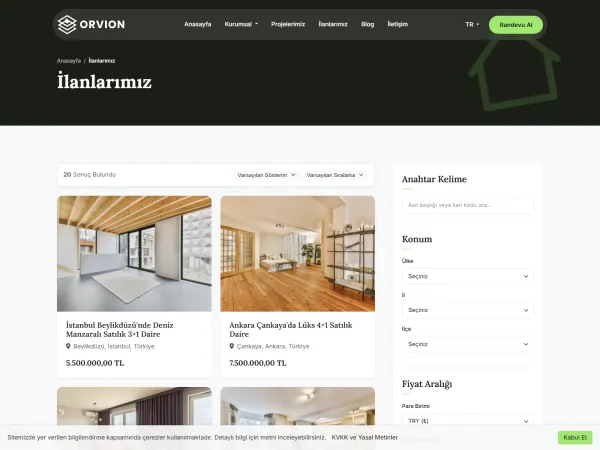Screen dimensions: 600x450
Task: Click the Fiyat Aralığı heading
Action: pos(427,384)
